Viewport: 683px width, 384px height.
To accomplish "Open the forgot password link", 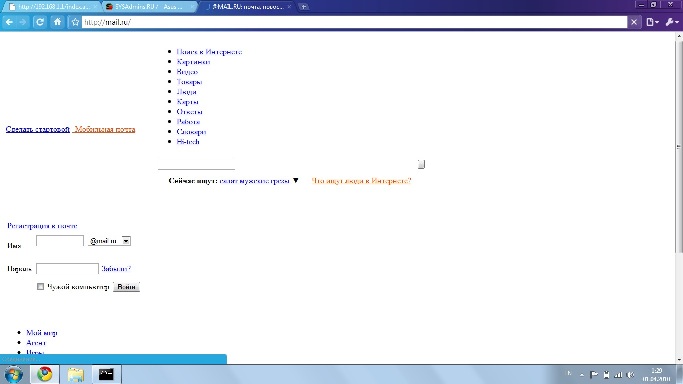I will click(x=116, y=269).
